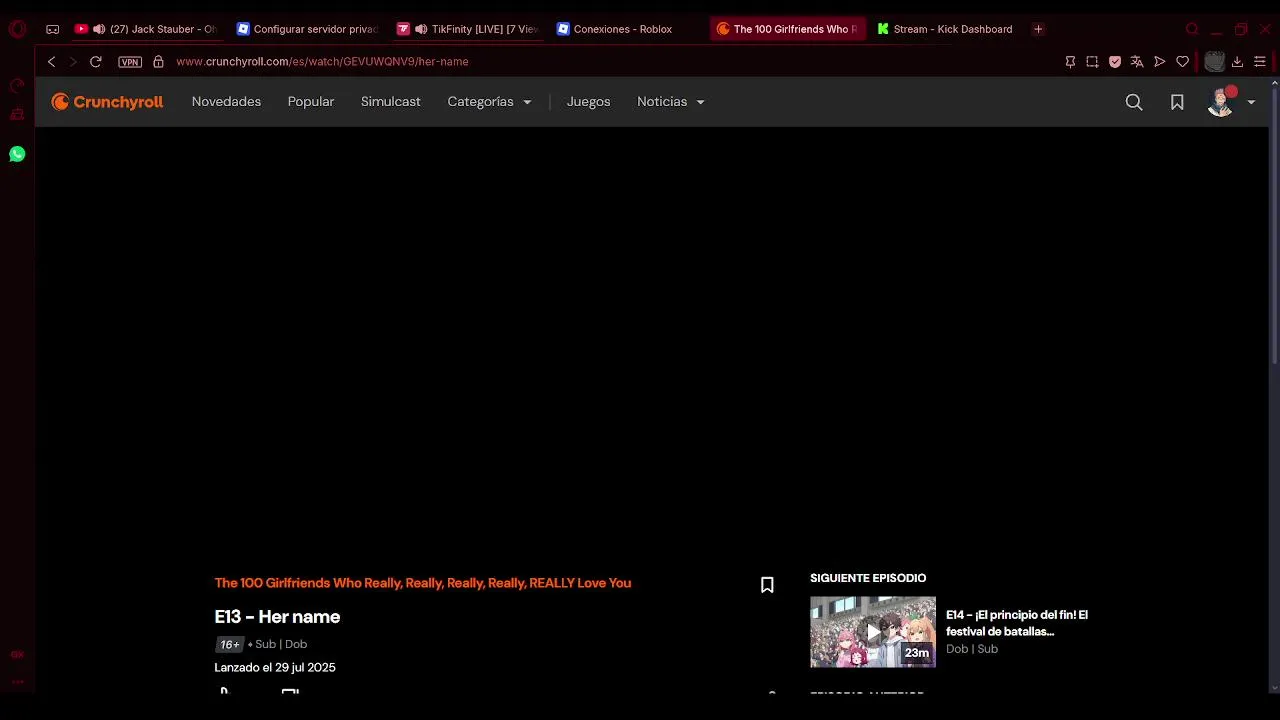Click the 16+ rating badge
This screenshot has height=720, width=1280.
coord(229,645)
